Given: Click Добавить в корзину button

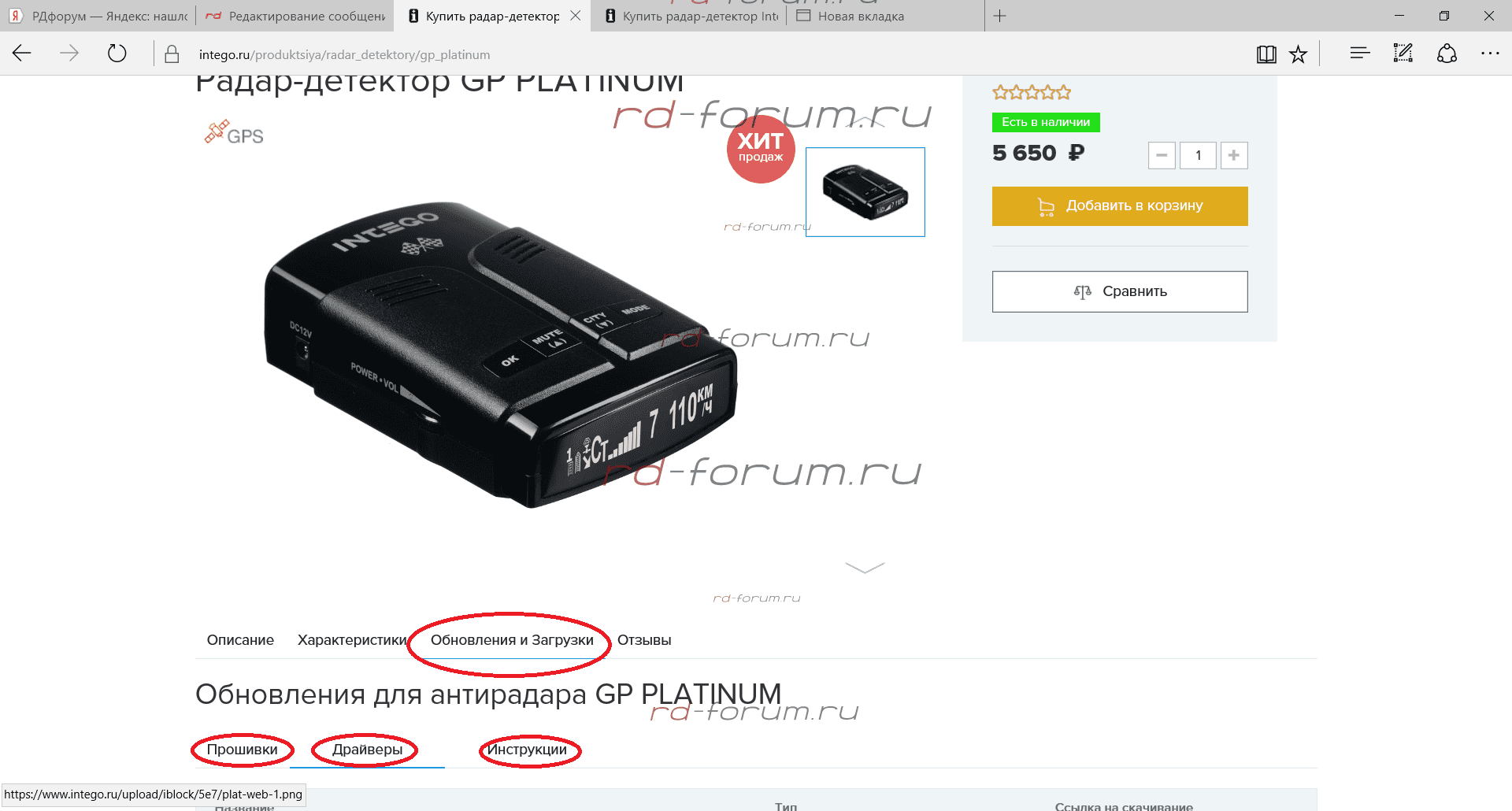Looking at the screenshot, I should click(x=1120, y=206).
